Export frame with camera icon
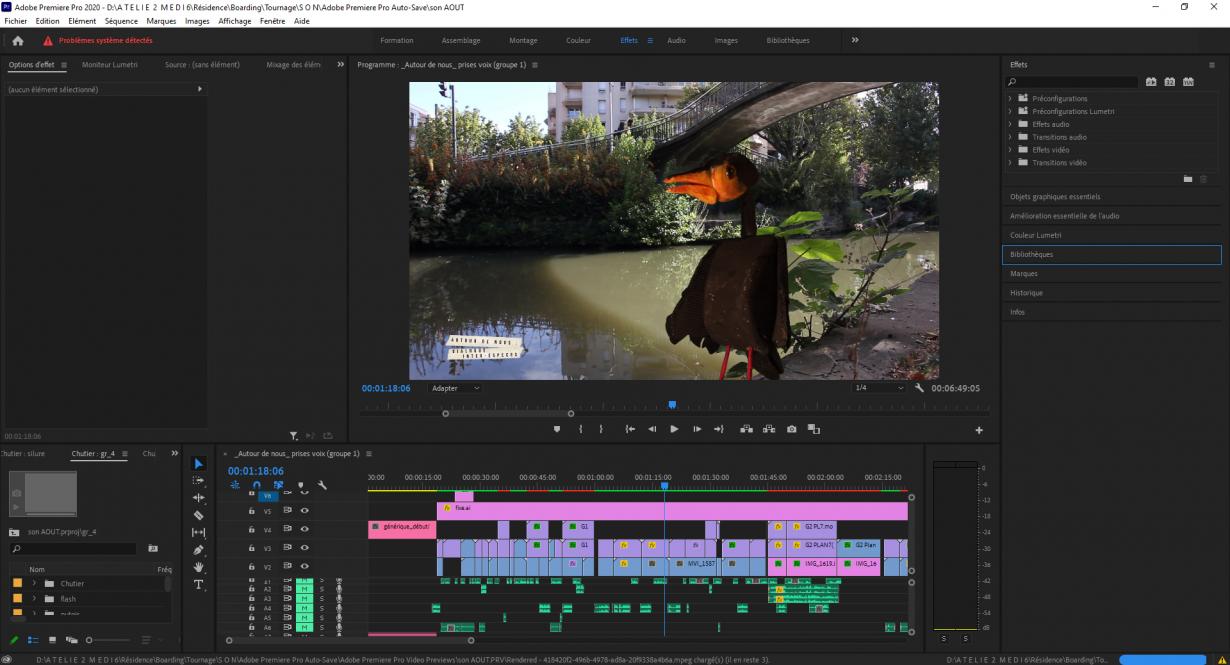 click(791, 429)
